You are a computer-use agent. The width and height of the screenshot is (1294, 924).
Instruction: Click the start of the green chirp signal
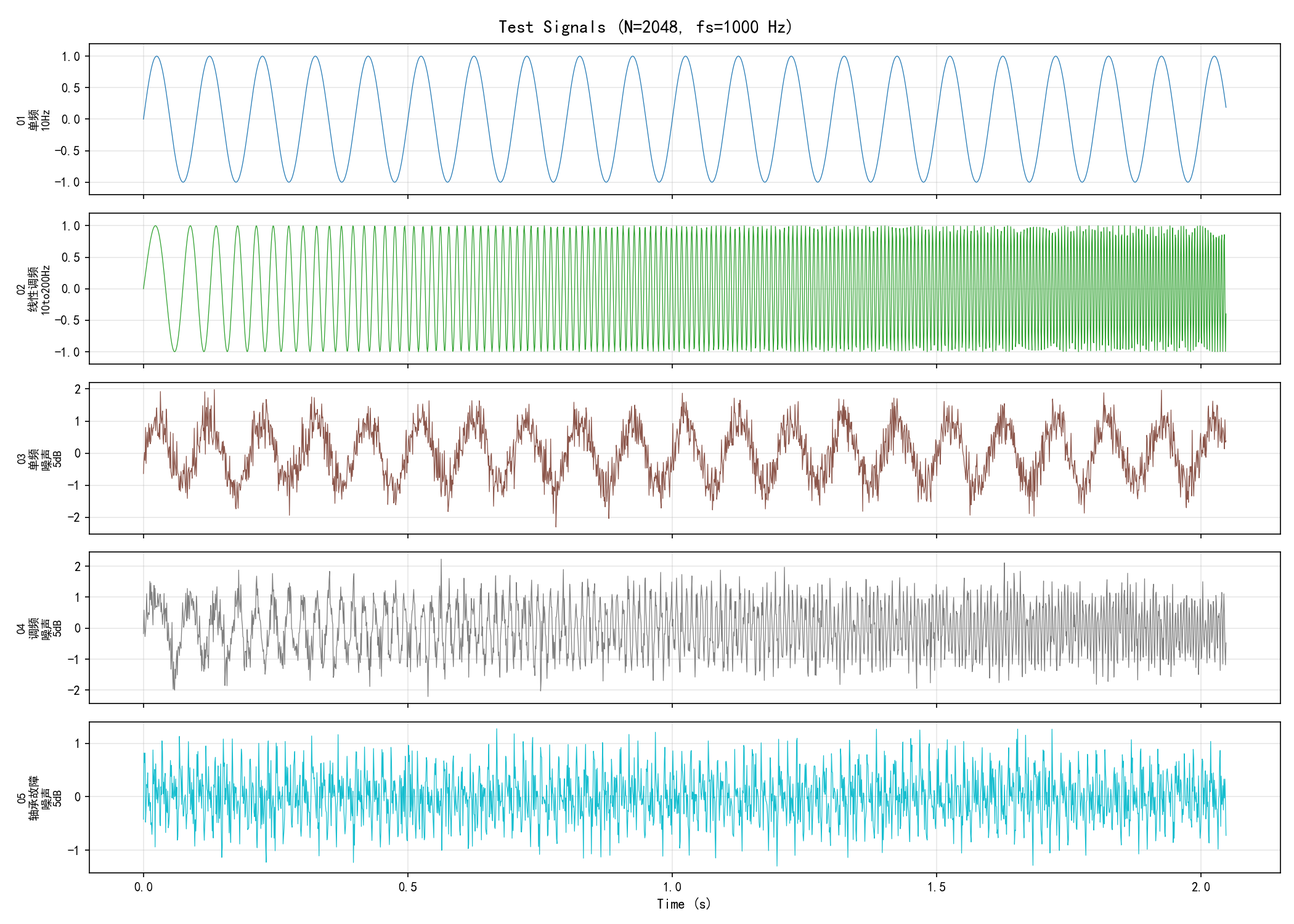pyautogui.click(x=144, y=288)
